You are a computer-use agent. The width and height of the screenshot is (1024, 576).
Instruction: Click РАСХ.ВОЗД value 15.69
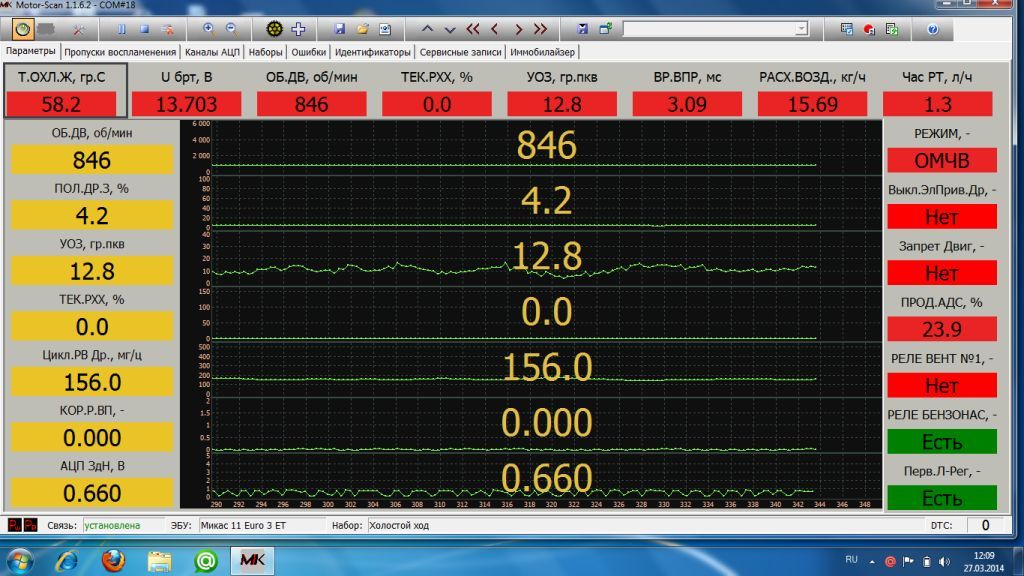(x=812, y=104)
